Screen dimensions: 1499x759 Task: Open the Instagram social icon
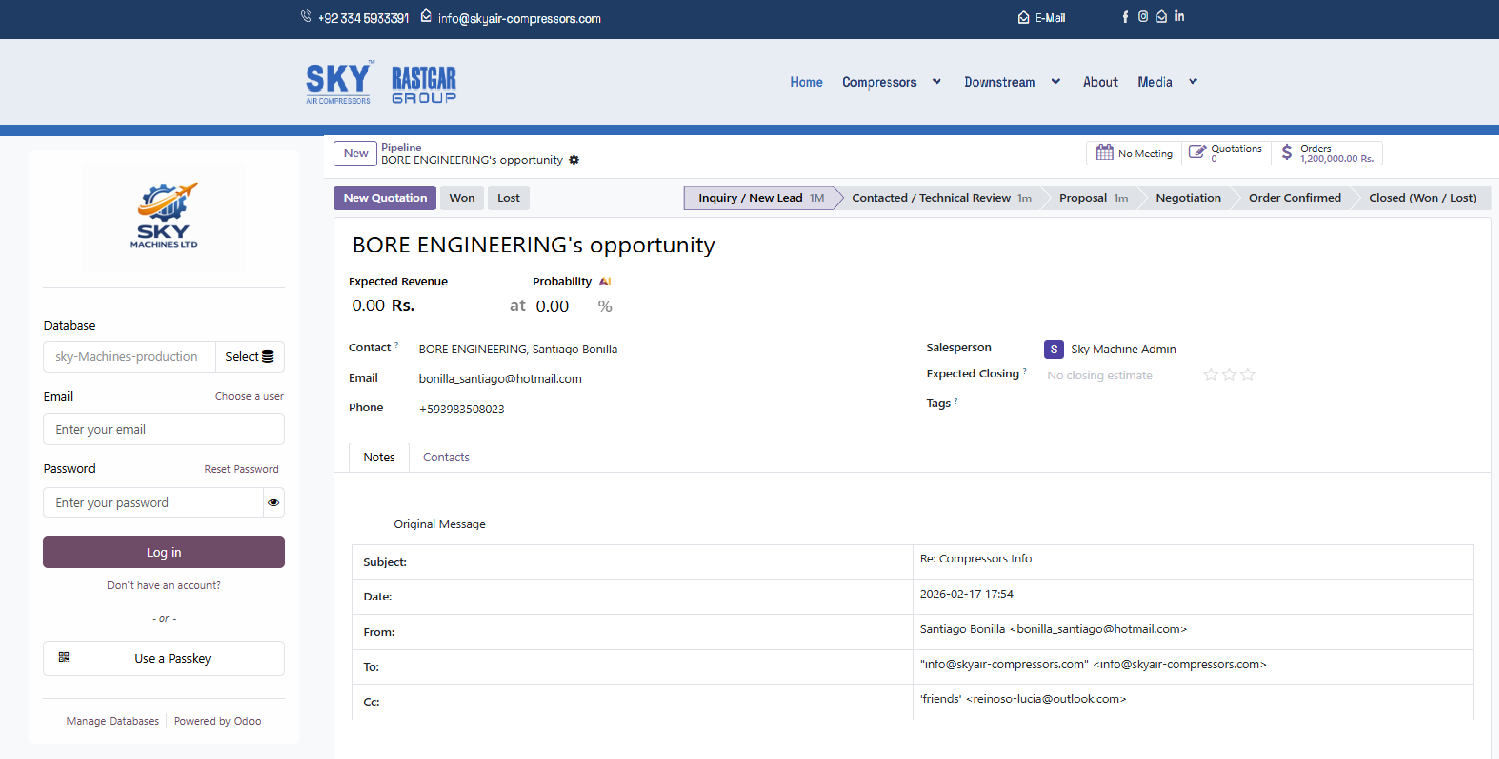click(x=1143, y=17)
